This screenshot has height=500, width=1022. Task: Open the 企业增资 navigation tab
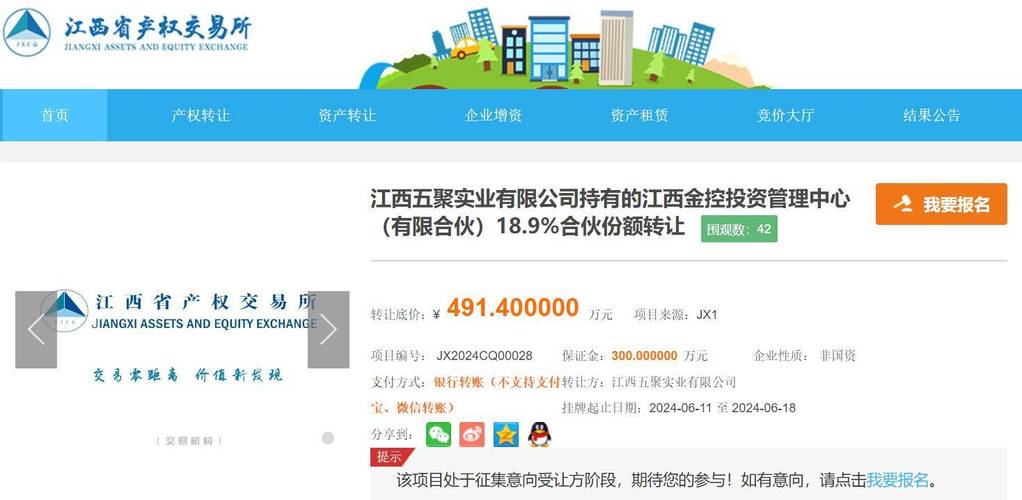click(493, 115)
